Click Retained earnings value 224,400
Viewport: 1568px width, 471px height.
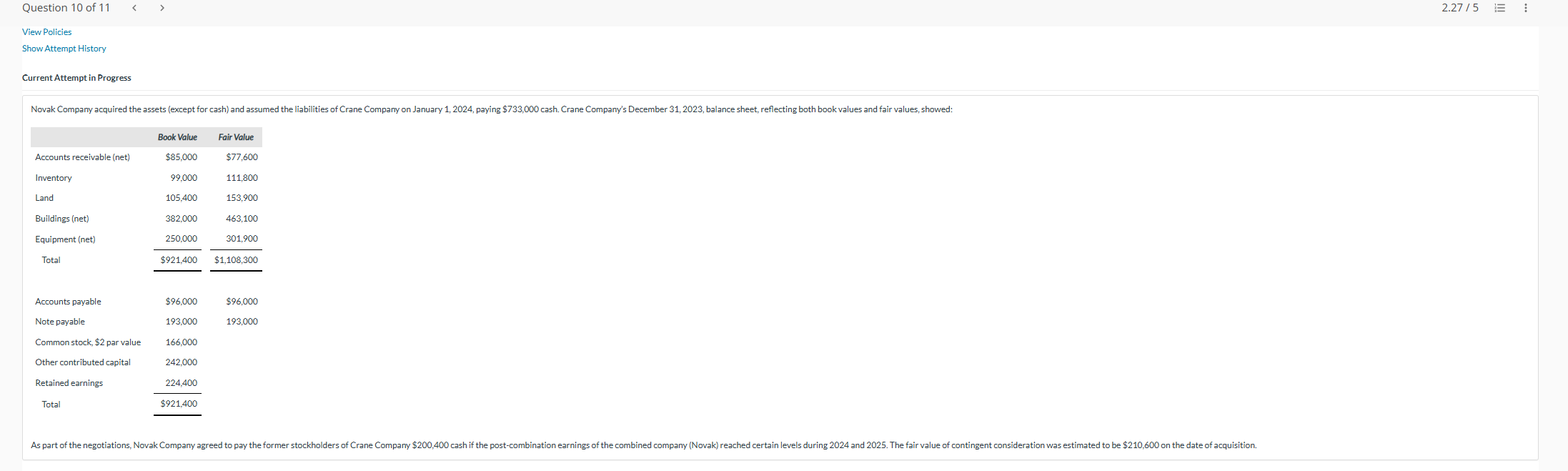(182, 383)
